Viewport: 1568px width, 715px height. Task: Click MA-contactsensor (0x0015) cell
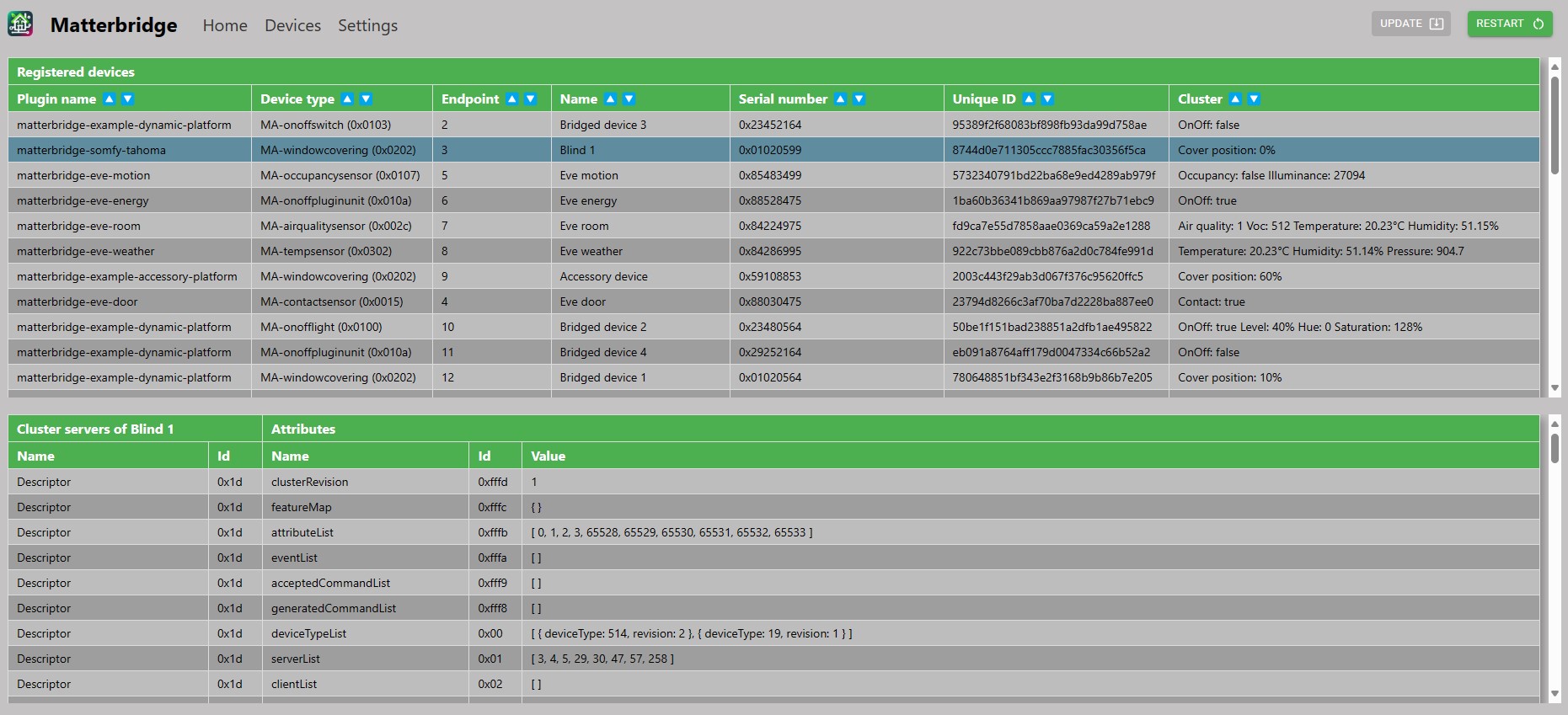click(342, 301)
